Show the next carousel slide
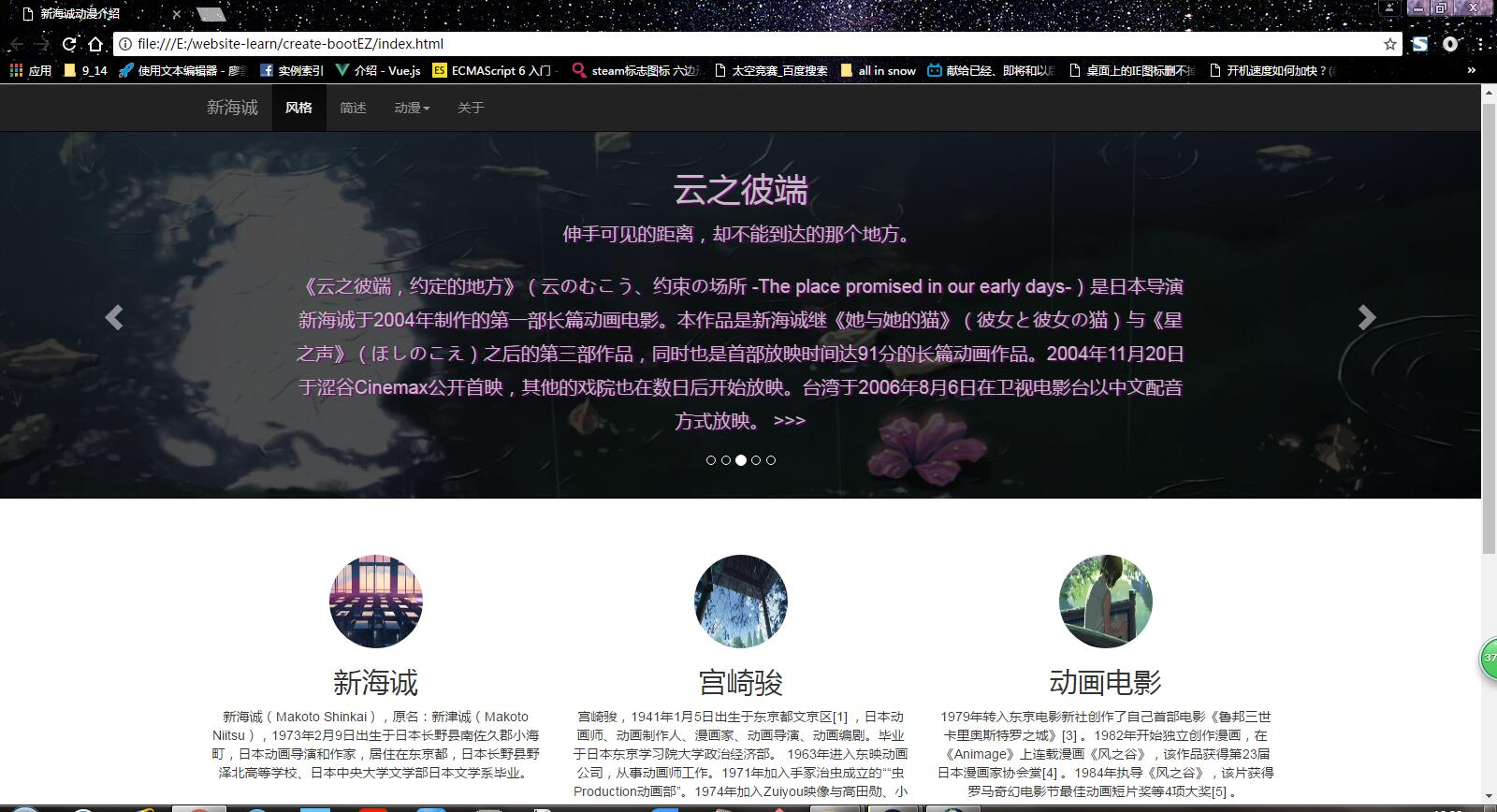1497x812 pixels. [1367, 318]
